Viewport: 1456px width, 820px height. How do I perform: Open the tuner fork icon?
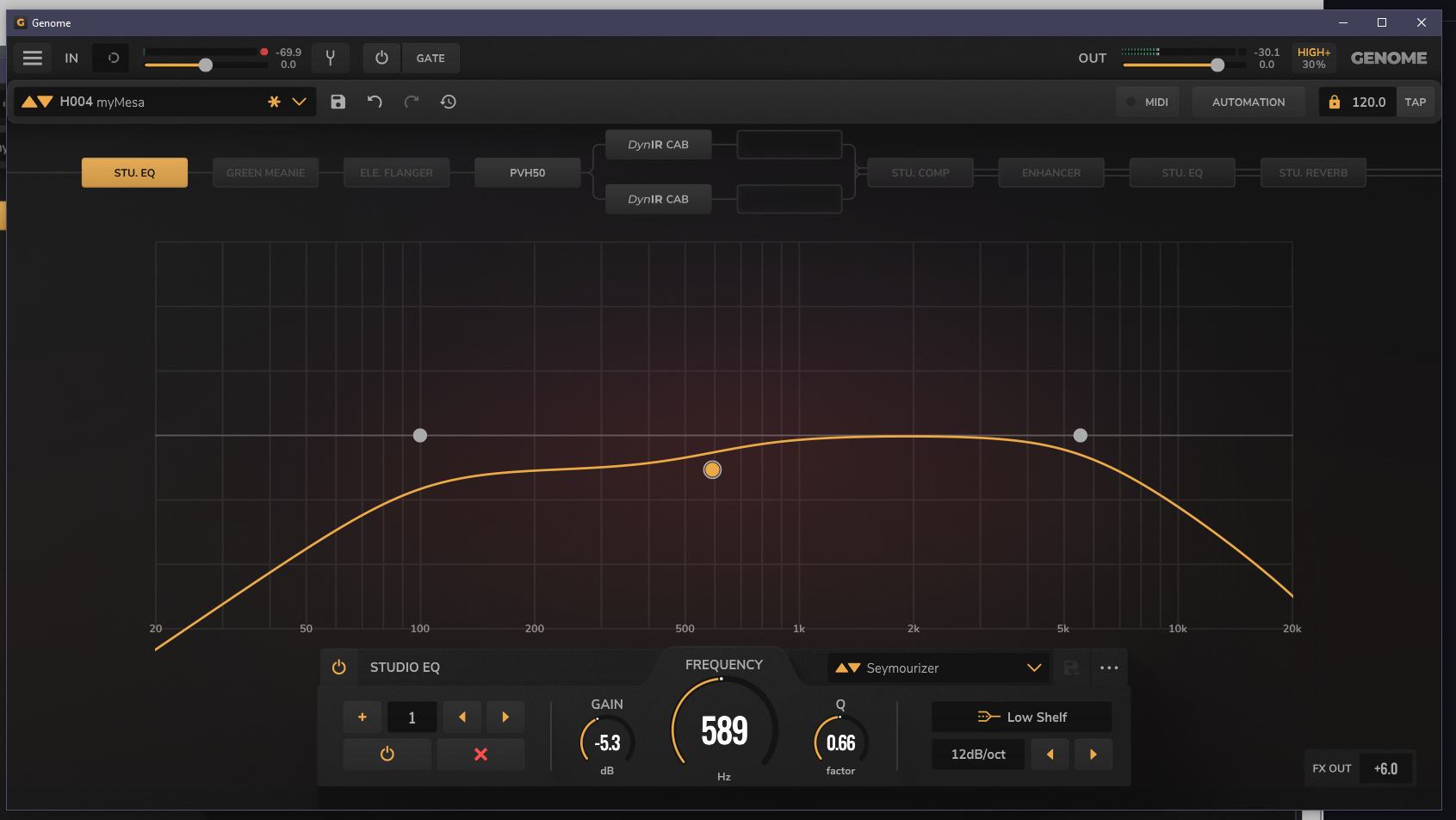(330, 59)
